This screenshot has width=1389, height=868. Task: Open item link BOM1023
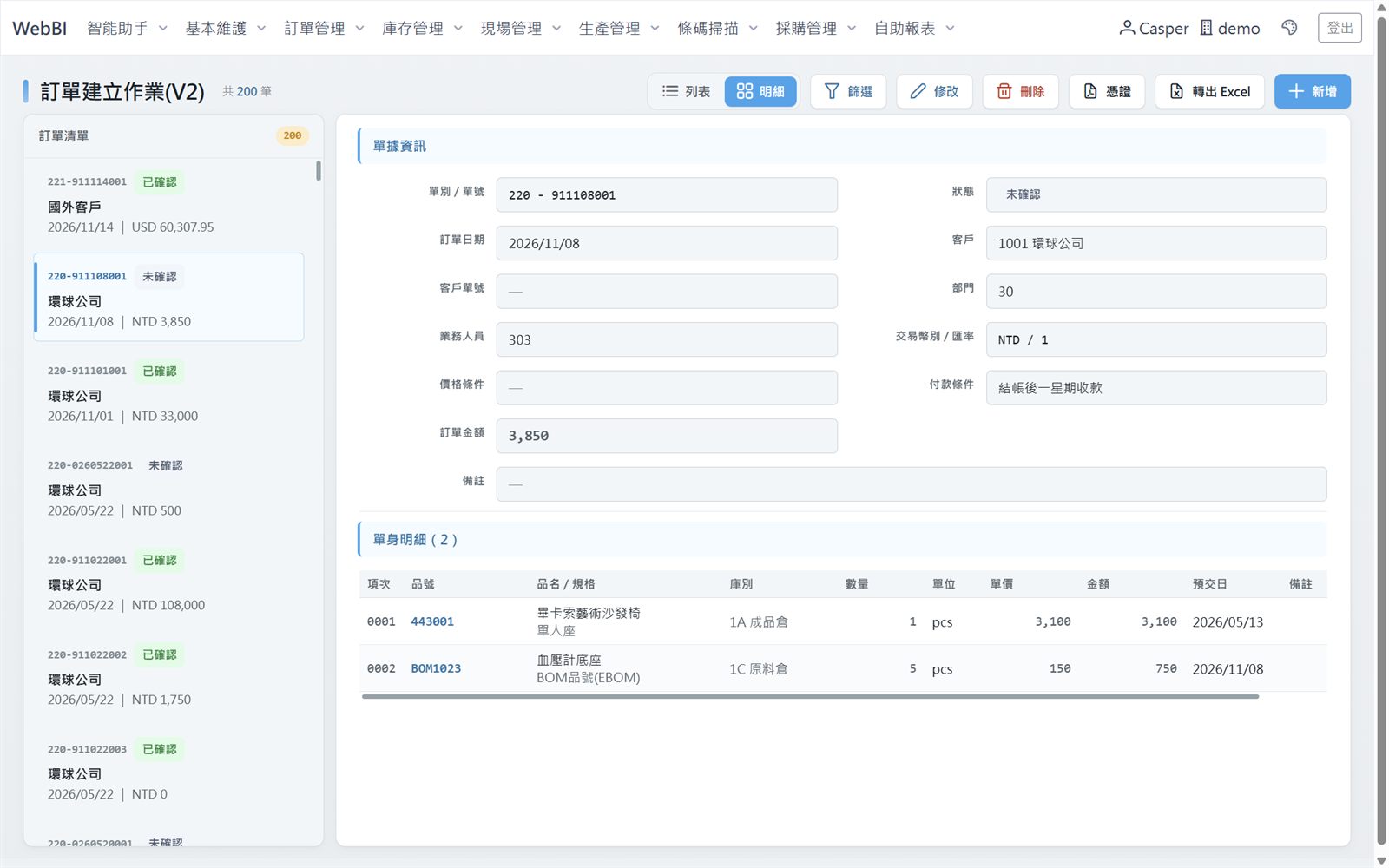(436, 668)
